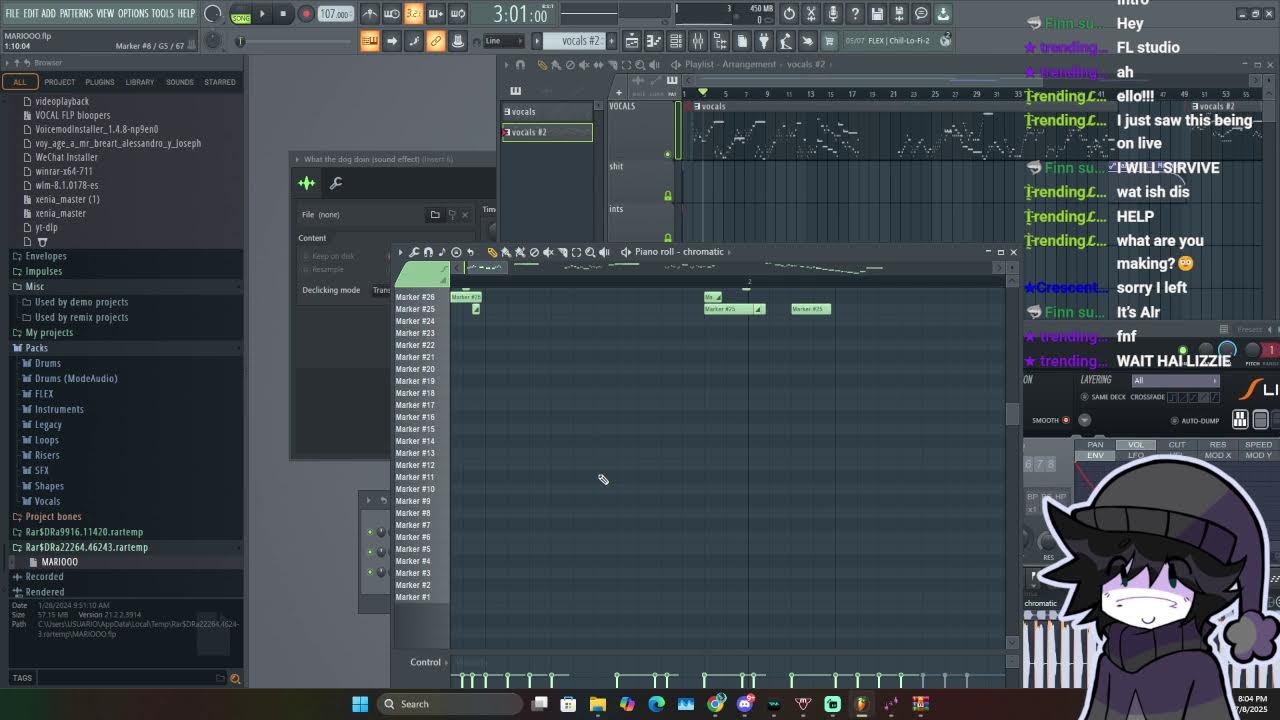Arm the Record button

pyautogui.click(x=306, y=14)
